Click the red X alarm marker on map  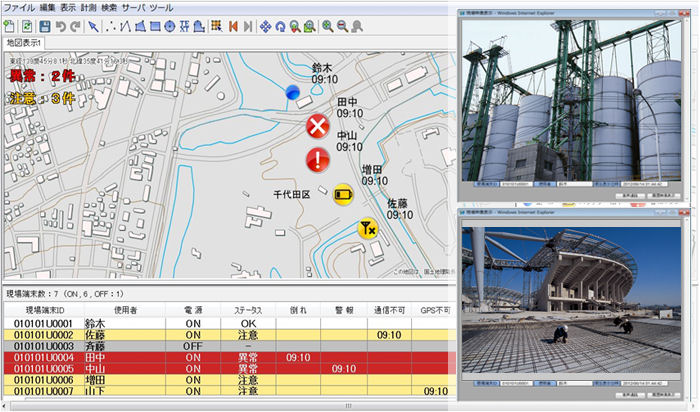click(318, 126)
